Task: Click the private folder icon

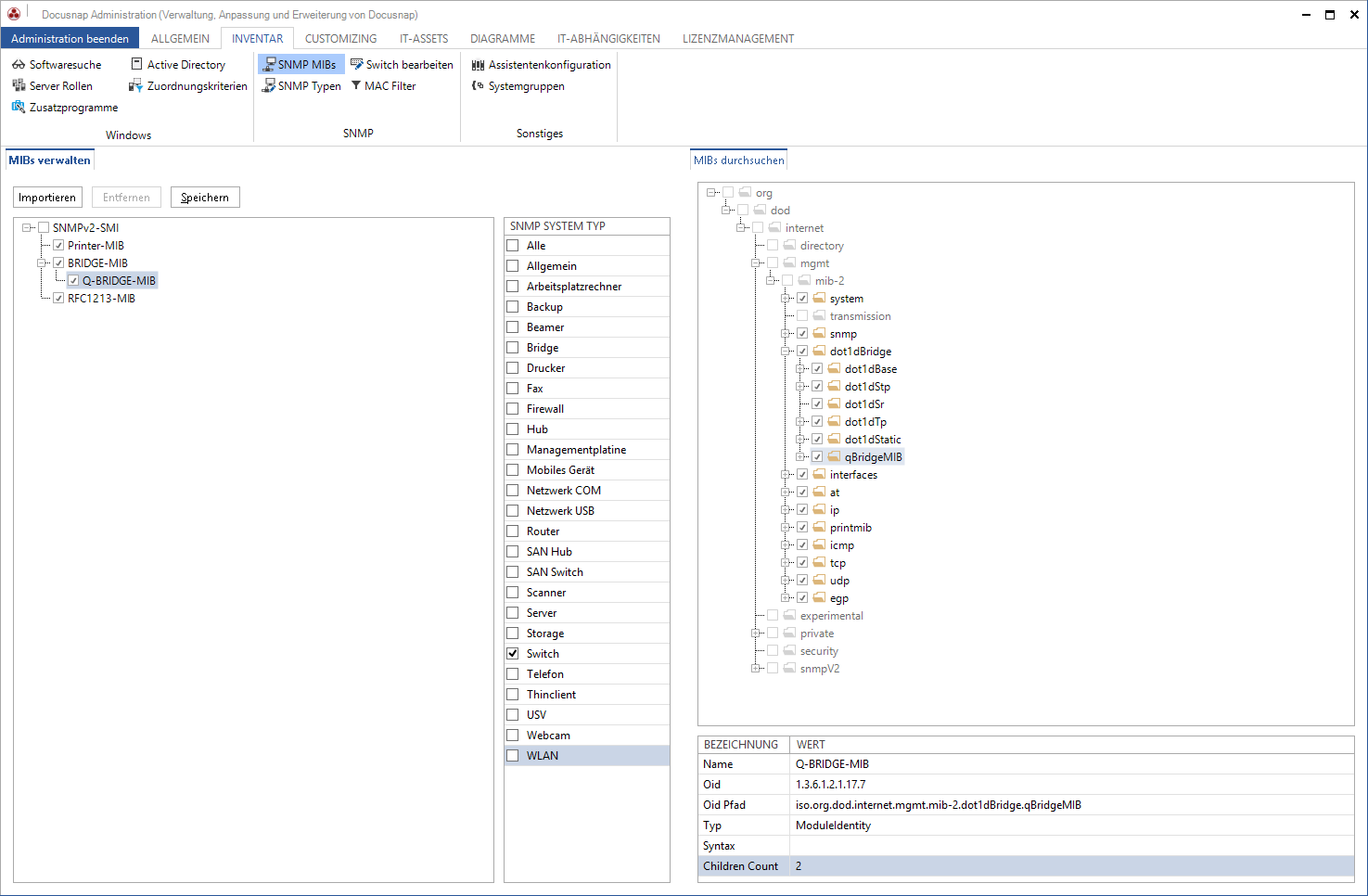Action: click(x=789, y=634)
